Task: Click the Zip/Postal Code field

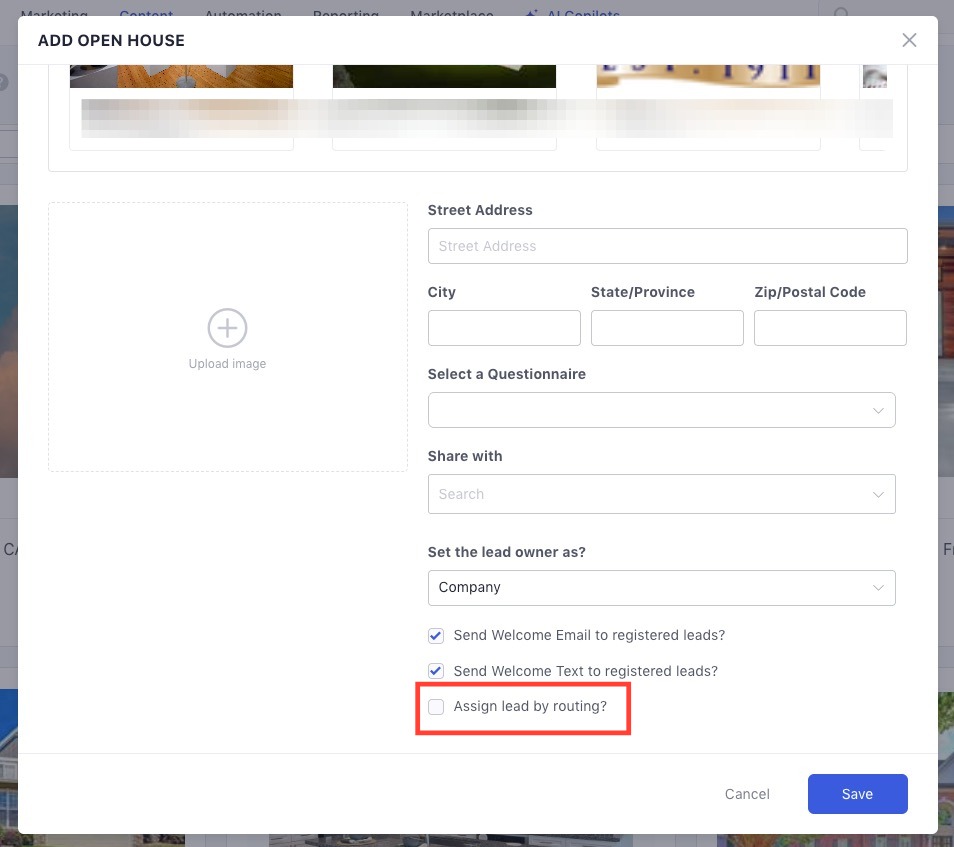Action: click(x=830, y=327)
